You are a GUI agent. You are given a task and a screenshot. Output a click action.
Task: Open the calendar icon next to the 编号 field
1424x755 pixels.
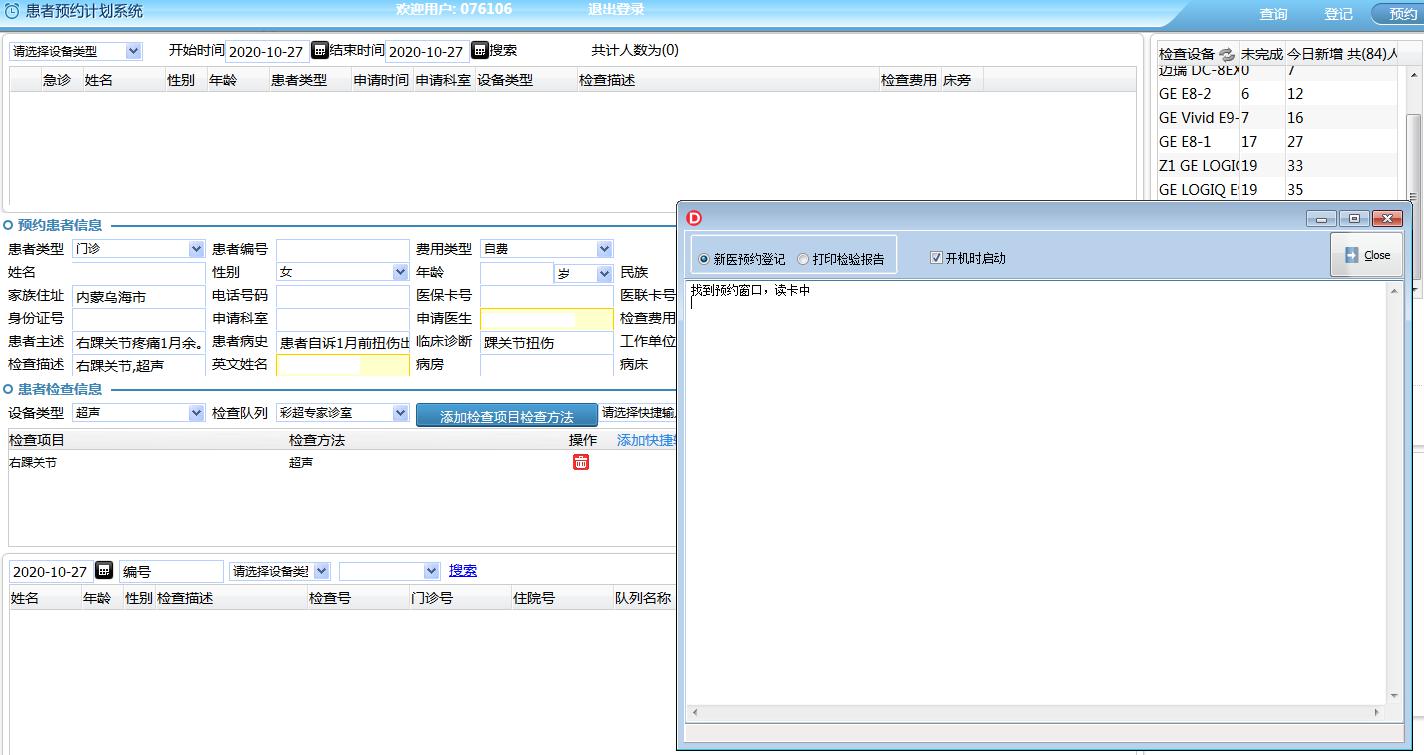click(104, 571)
